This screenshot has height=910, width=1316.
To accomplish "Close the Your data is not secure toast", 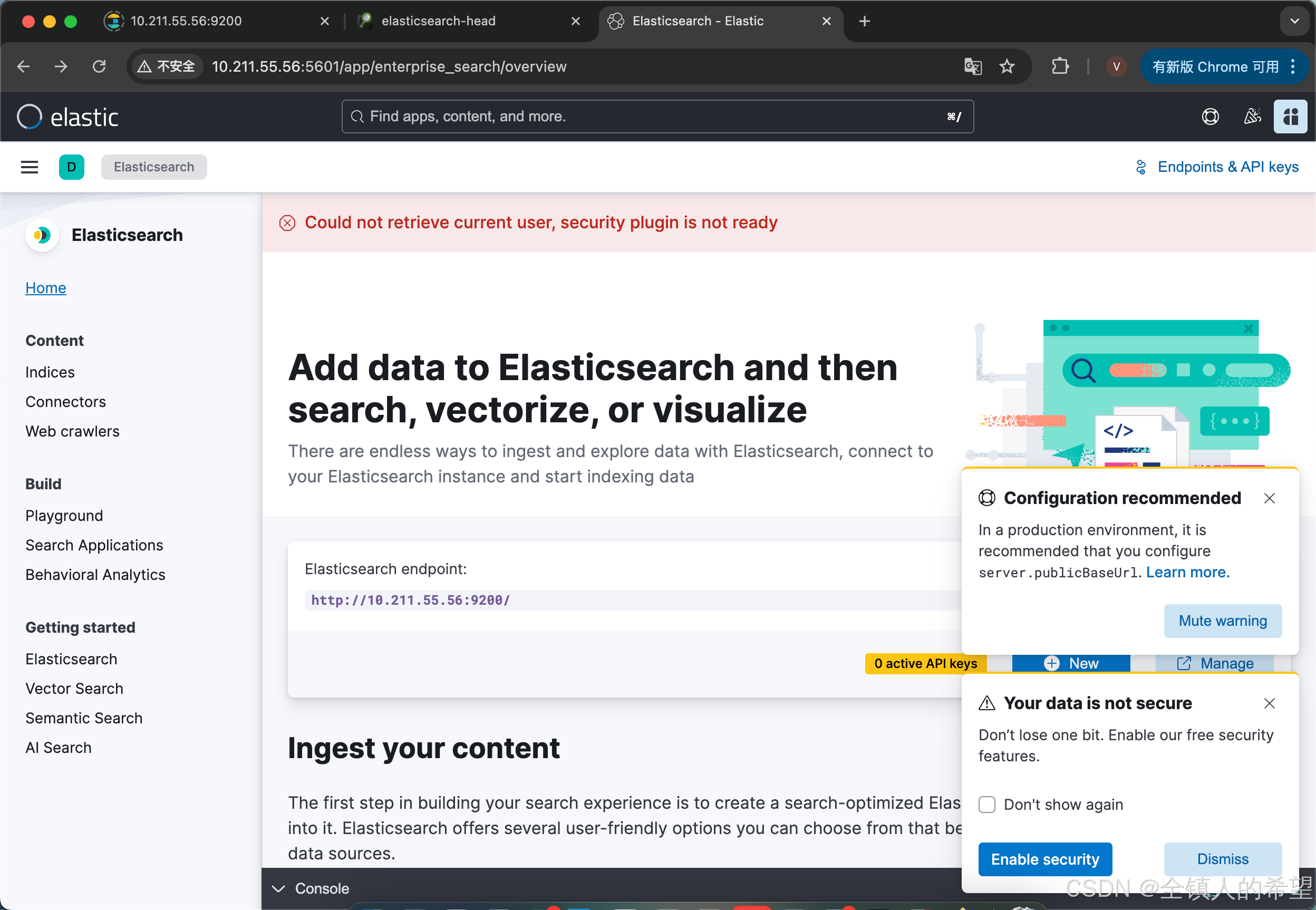I will tap(1269, 704).
